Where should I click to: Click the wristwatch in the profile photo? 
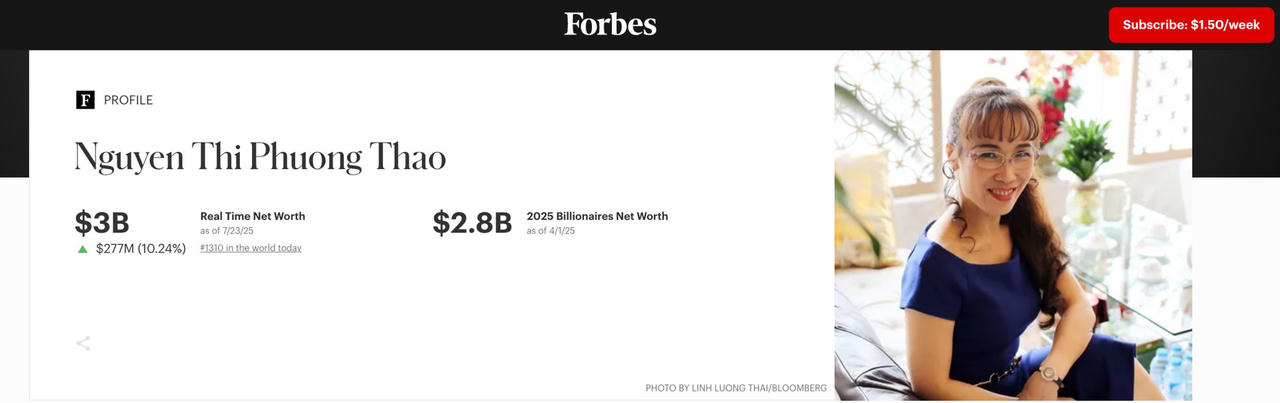click(x=1050, y=374)
